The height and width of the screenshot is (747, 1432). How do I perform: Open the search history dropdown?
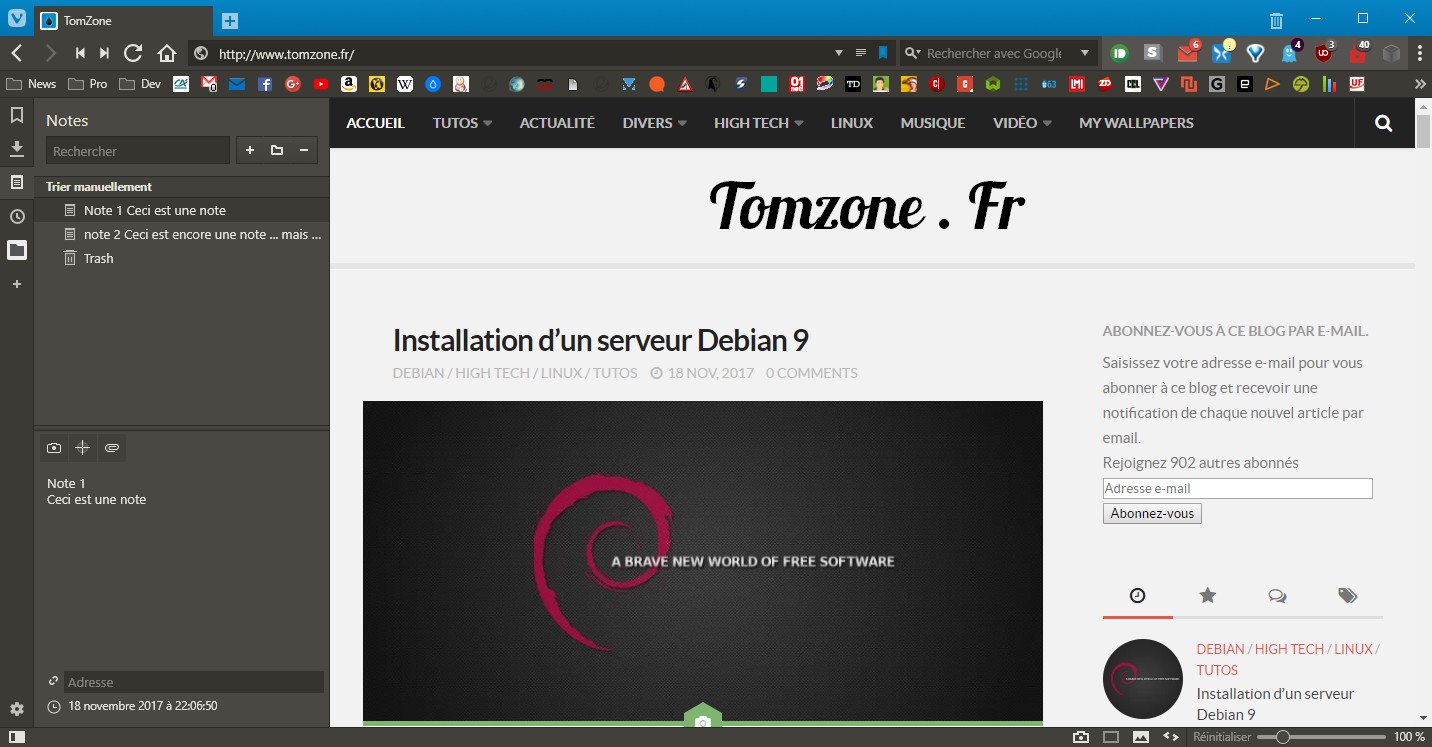1085,53
